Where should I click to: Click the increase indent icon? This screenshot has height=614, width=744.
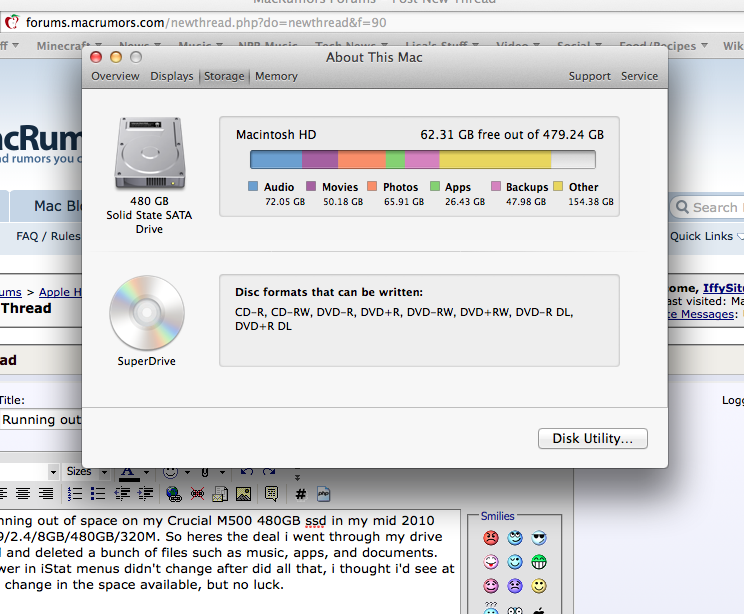pyautogui.click(x=145, y=494)
